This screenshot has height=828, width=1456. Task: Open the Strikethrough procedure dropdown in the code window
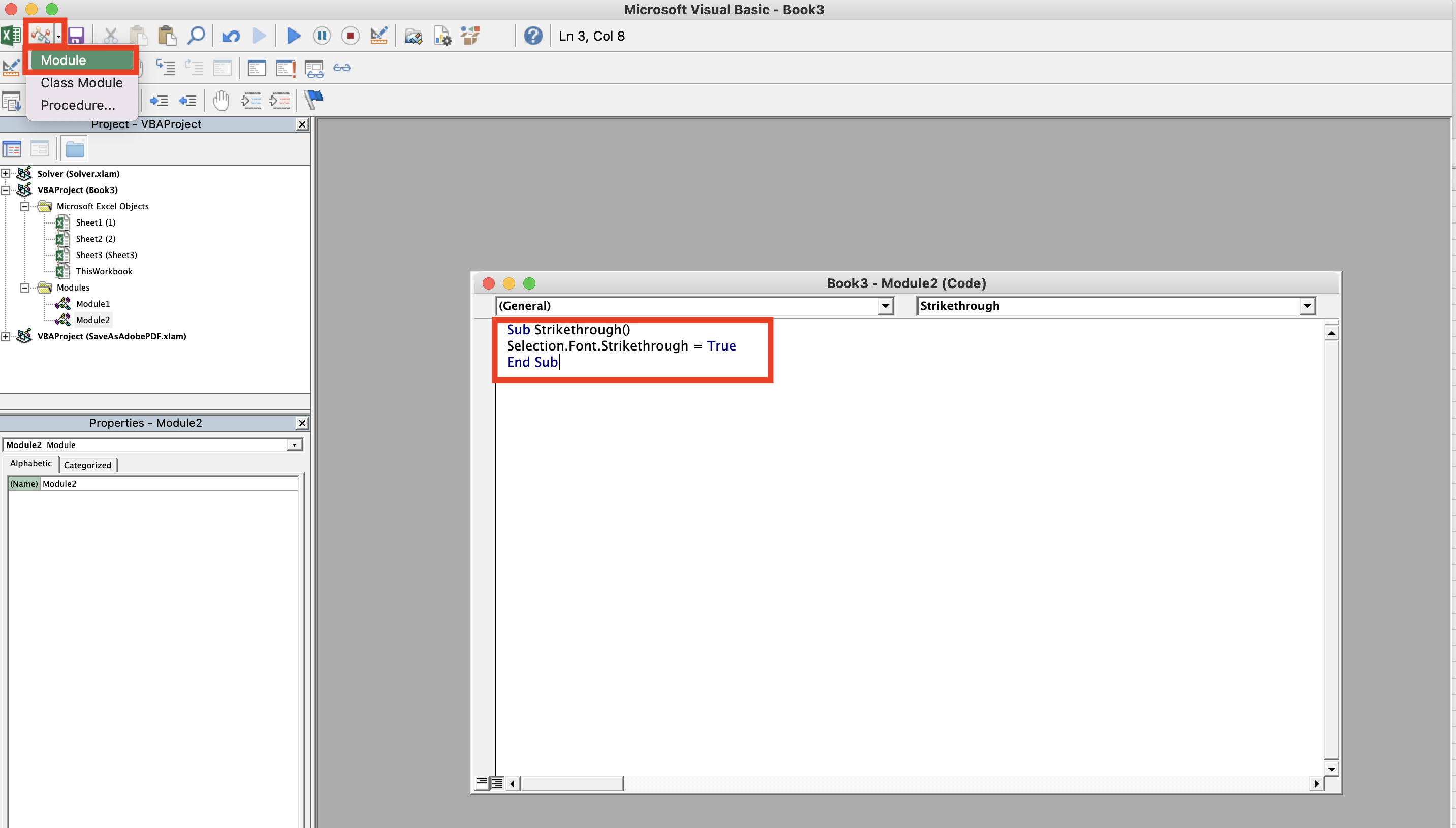[1307, 306]
